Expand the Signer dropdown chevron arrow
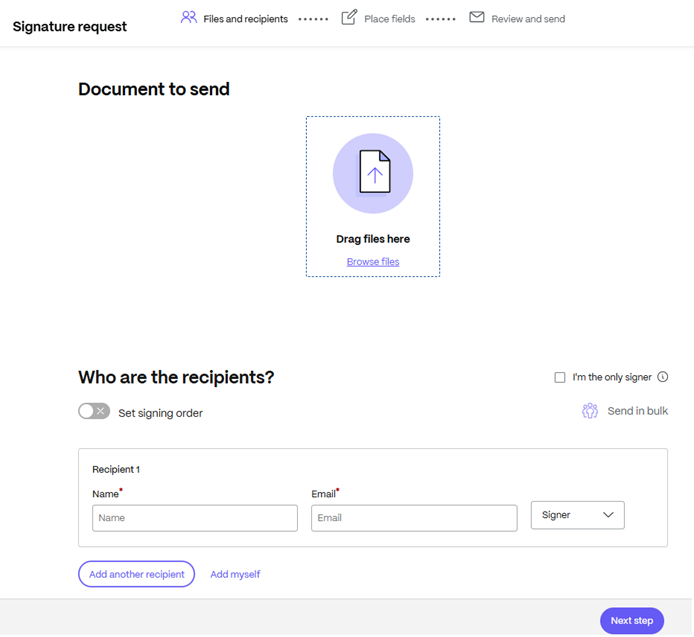The image size is (694, 637). pos(608,515)
